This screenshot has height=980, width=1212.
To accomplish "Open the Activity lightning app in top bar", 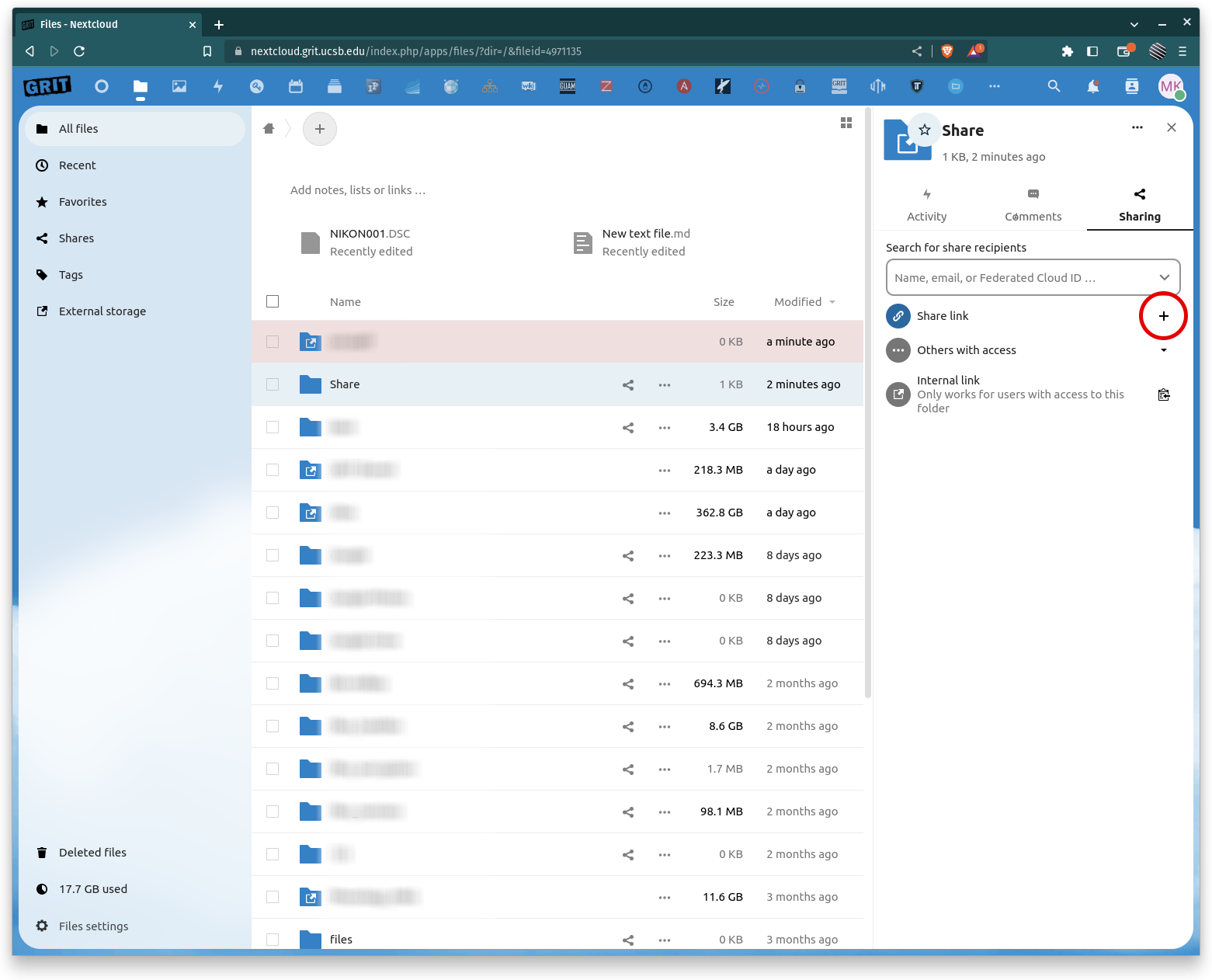I will coord(218,86).
